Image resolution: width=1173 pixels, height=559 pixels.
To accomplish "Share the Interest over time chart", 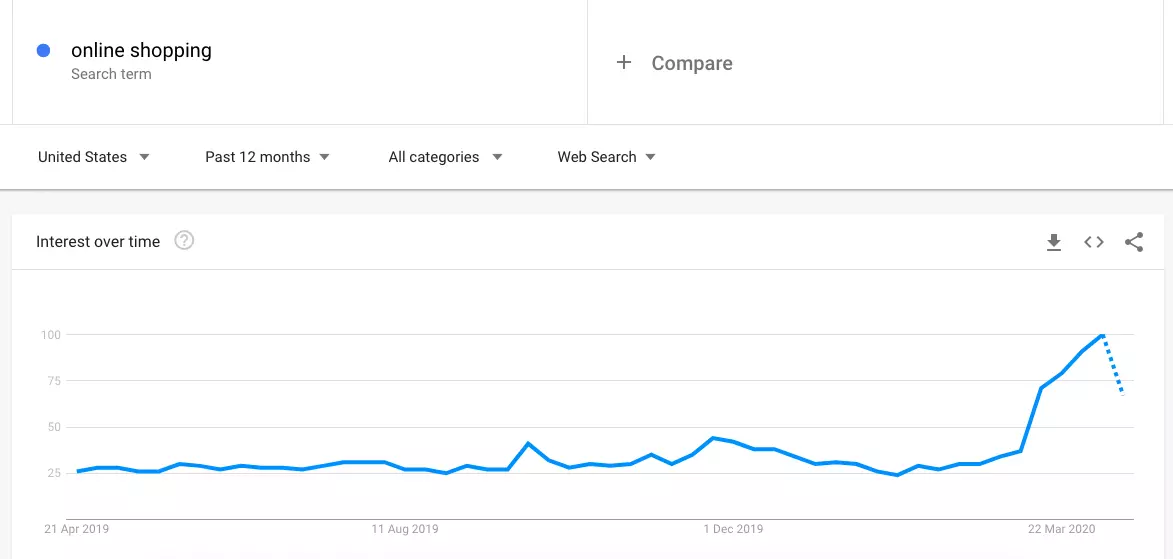I will (1134, 242).
